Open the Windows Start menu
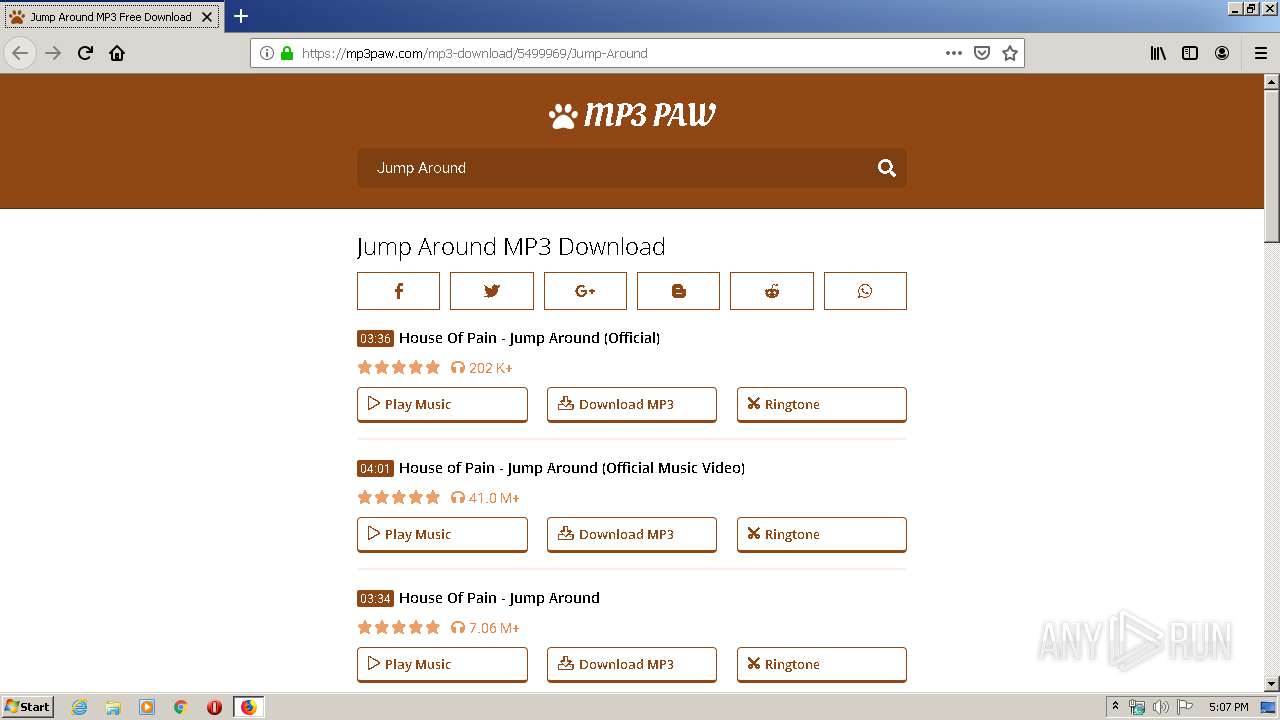The height and width of the screenshot is (720, 1280). (28, 706)
